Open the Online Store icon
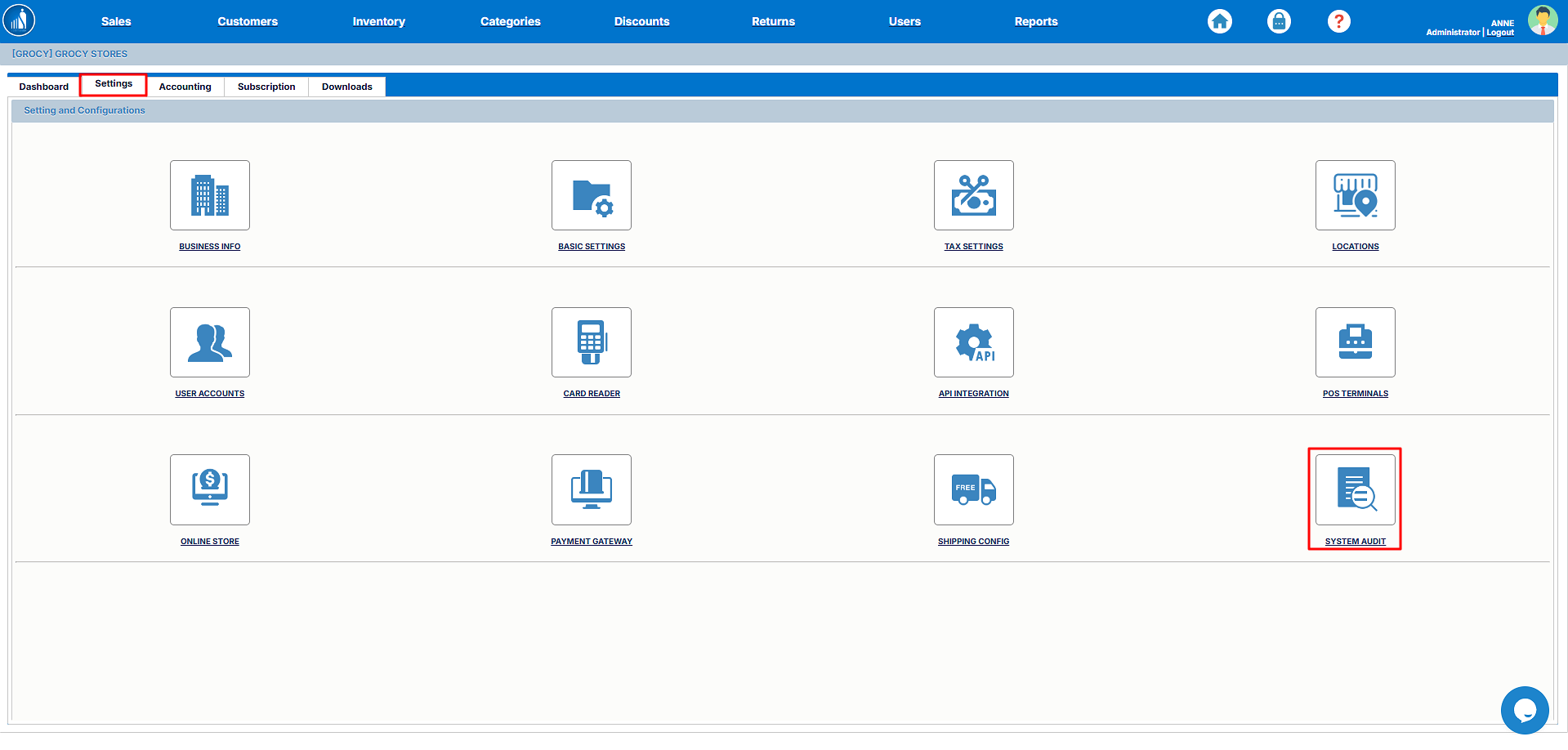The width and height of the screenshot is (1568, 750). click(210, 489)
